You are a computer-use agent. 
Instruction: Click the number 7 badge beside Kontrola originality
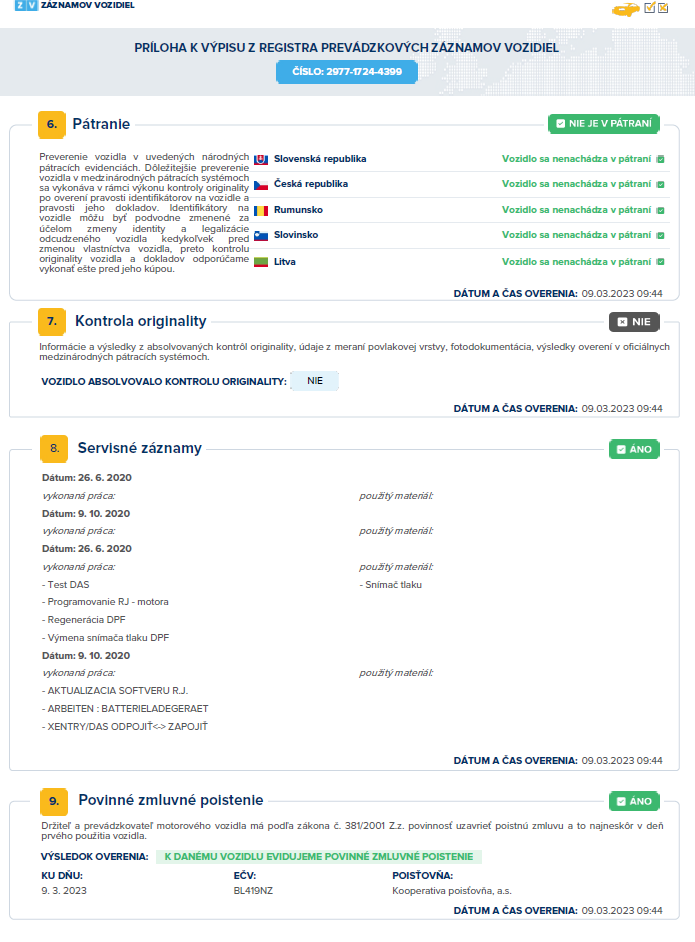click(52, 321)
